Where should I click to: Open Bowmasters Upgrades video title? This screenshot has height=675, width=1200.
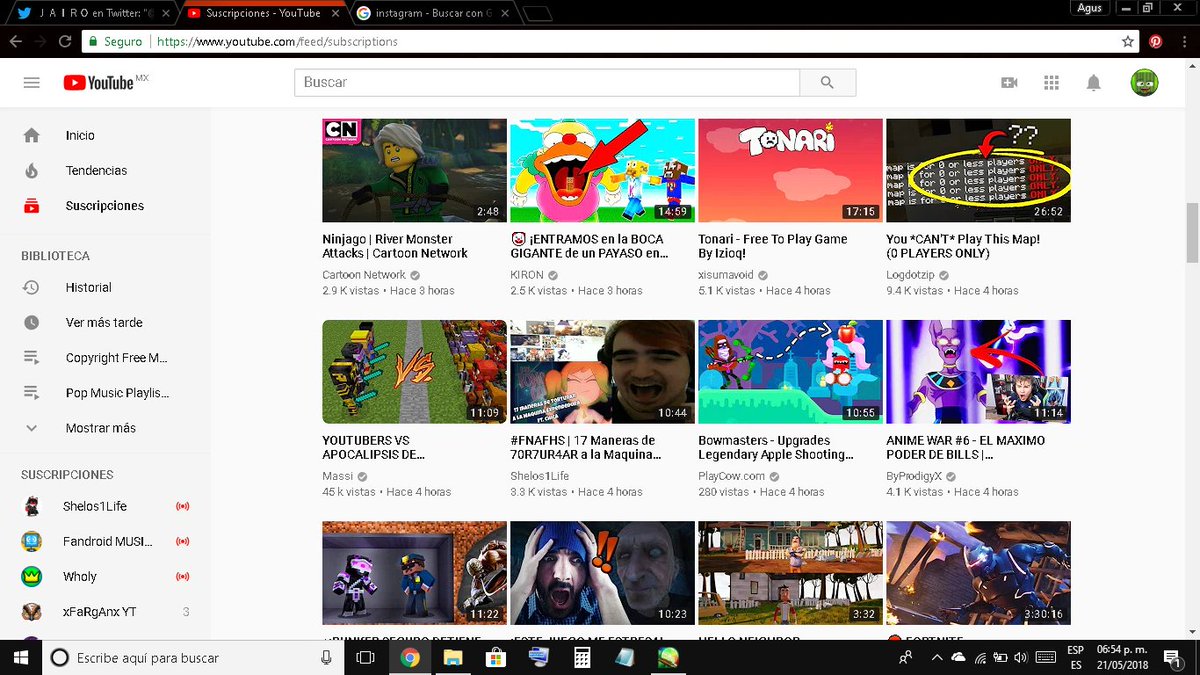click(776, 447)
